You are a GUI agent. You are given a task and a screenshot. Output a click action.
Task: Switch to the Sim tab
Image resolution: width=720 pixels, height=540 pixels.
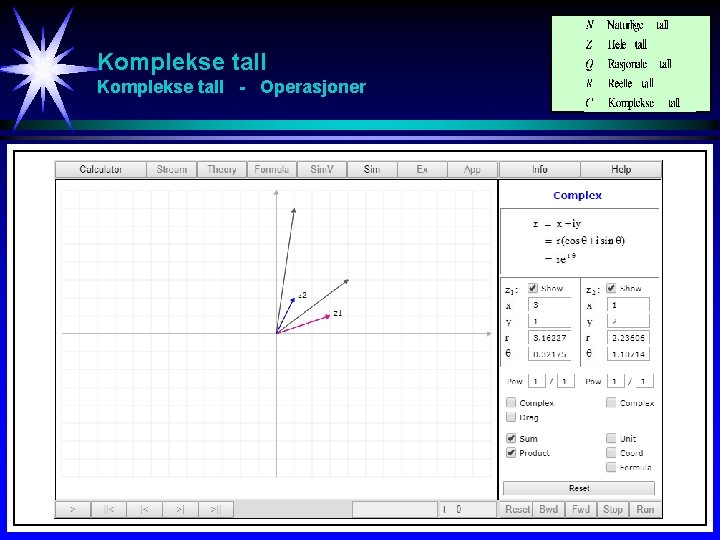[372, 169]
